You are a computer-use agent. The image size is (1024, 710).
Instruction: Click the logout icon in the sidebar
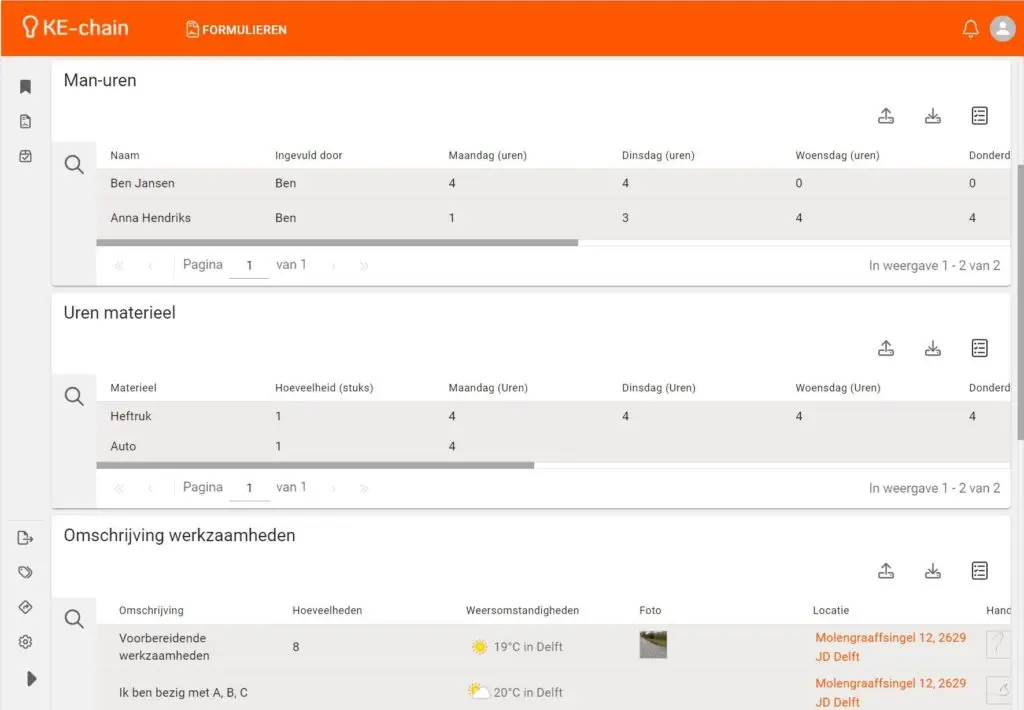pos(26,538)
